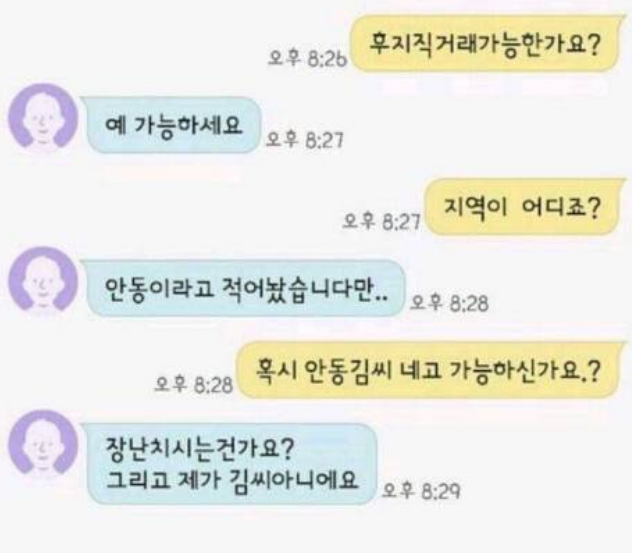This screenshot has height=553, width=632.
Task: Click the word '안동김씨' in the yellow bubble
Action: pyautogui.click(x=348, y=371)
